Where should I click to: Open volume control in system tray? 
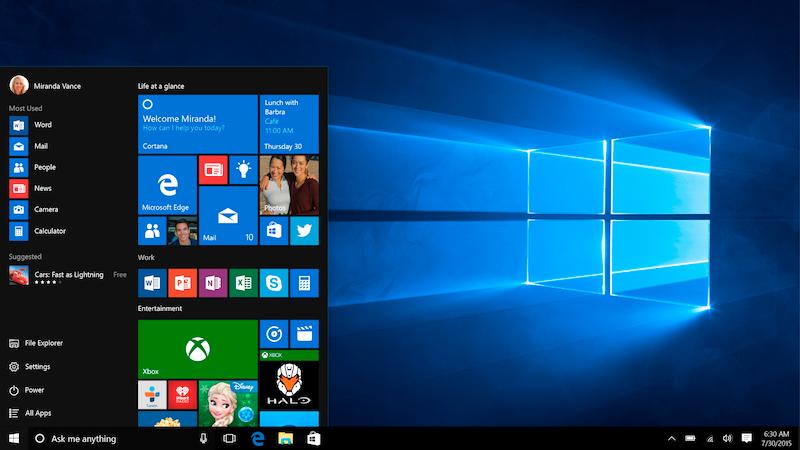coord(728,439)
